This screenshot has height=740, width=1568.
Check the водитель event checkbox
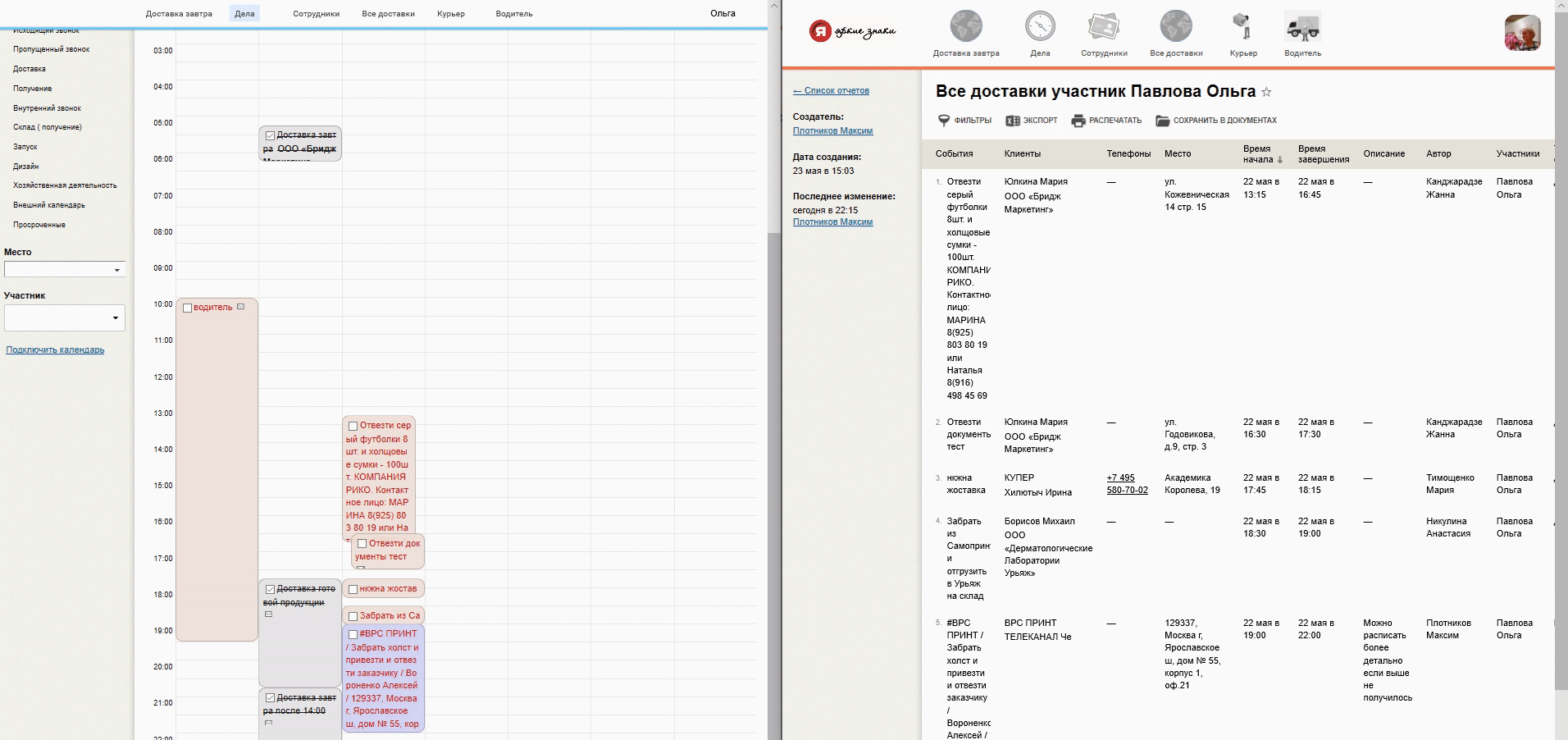[x=187, y=308]
